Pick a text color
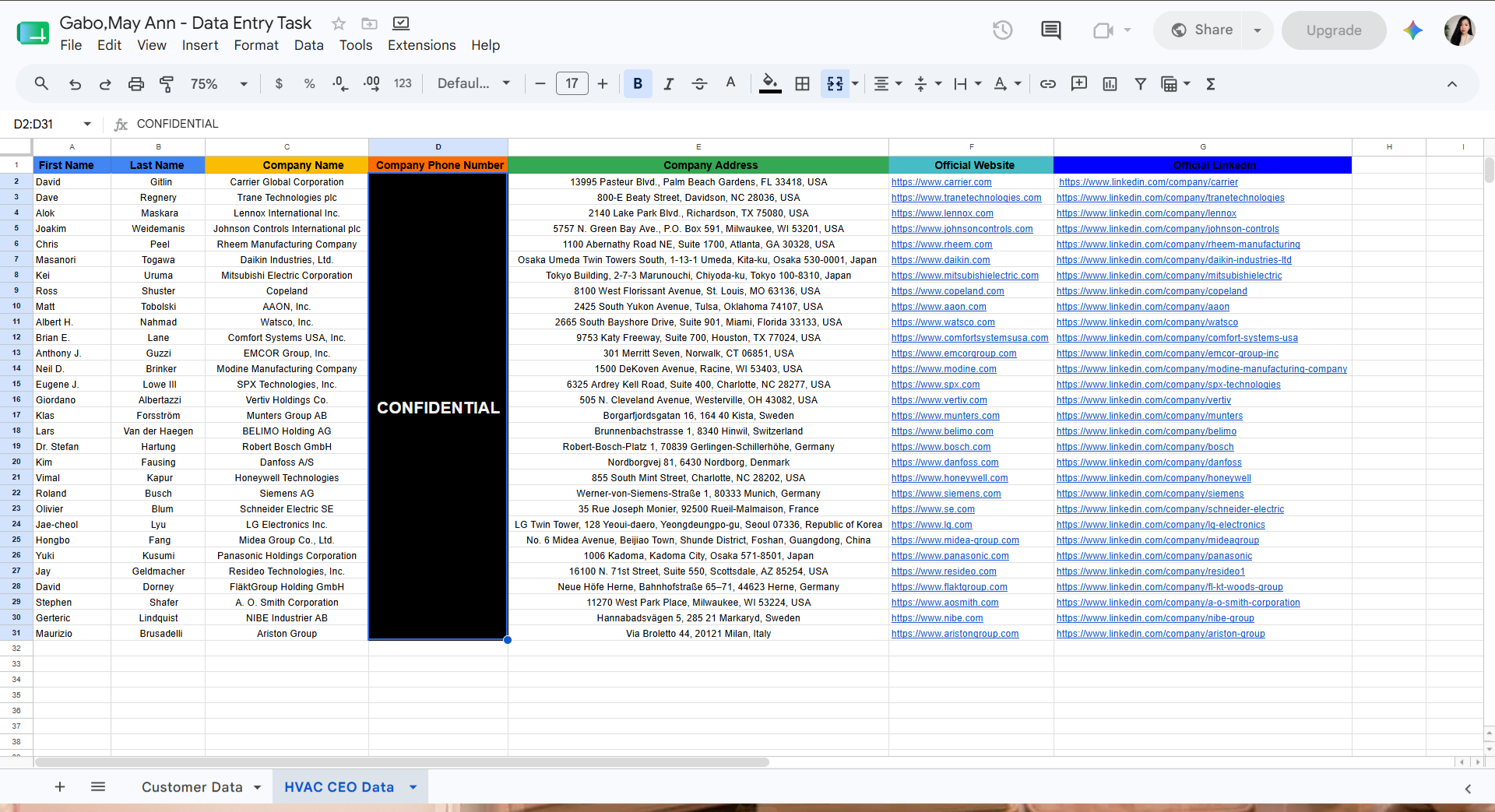This screenshot has height=812, width=1495. (730, 83)
